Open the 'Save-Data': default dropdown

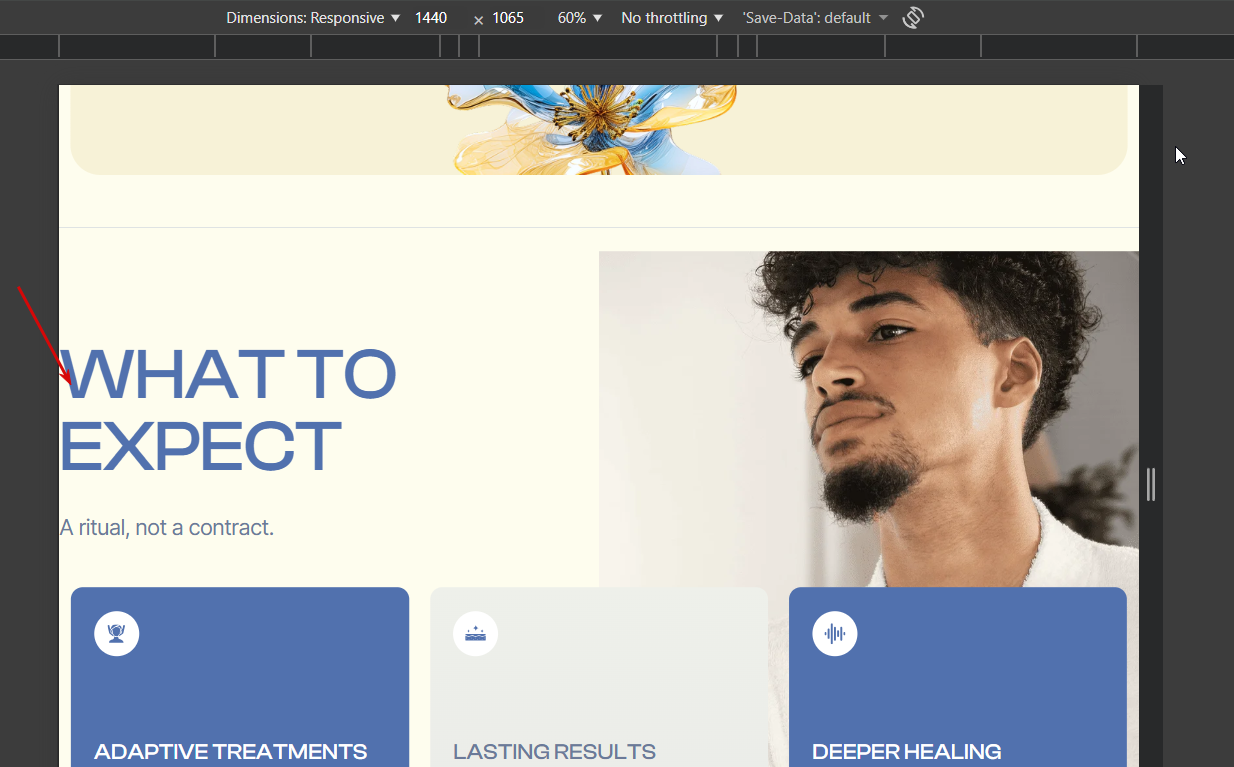coord(815,18)
